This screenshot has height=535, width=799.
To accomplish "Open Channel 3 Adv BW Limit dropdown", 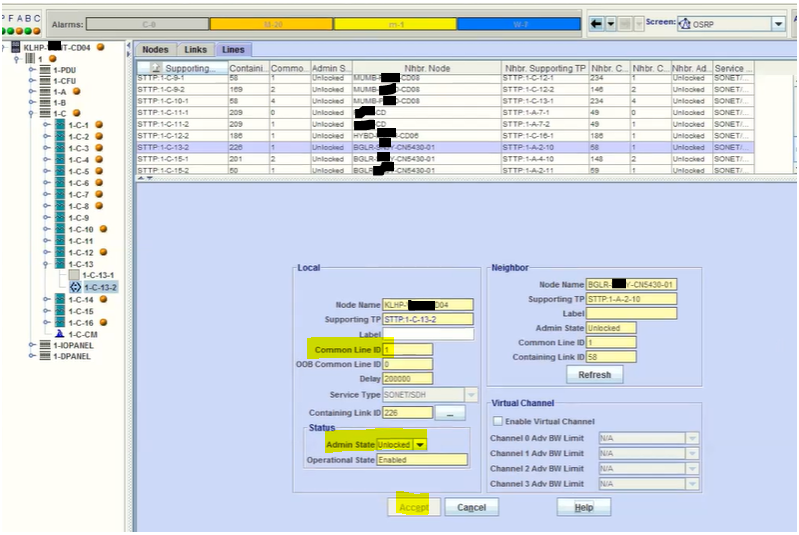I will (x=692, y=484).
